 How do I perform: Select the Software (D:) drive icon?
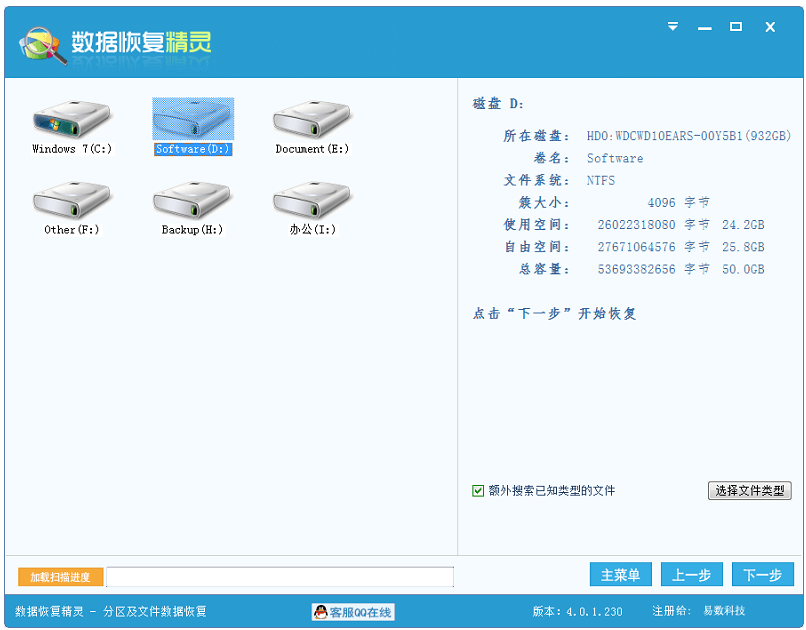pos(191,118)
